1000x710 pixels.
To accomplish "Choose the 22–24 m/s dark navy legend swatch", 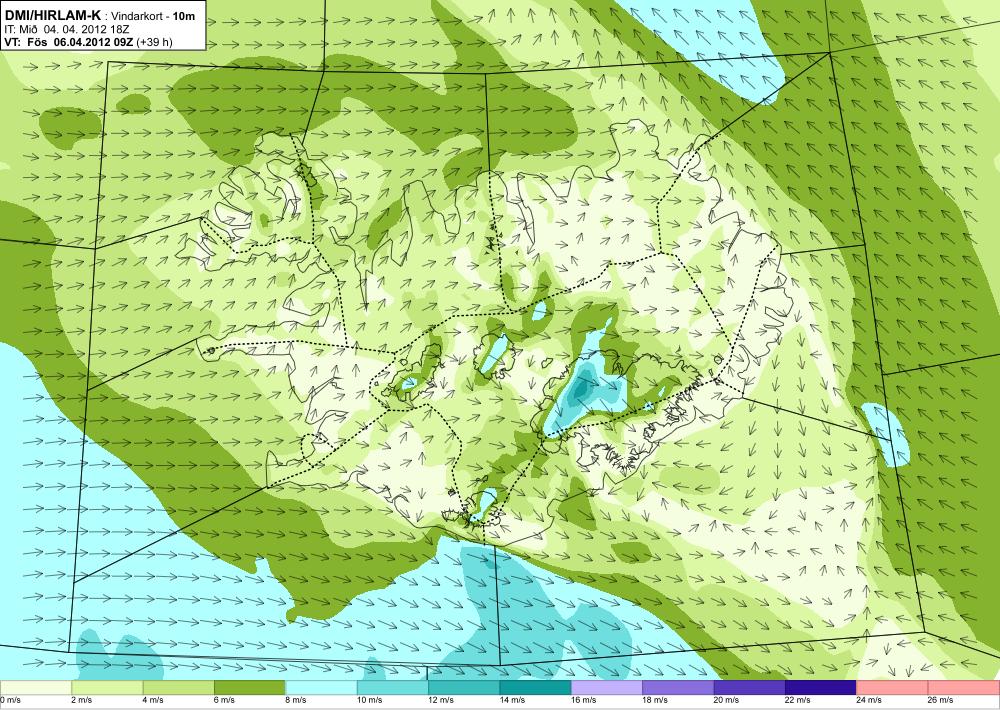I will pos(821,688).
